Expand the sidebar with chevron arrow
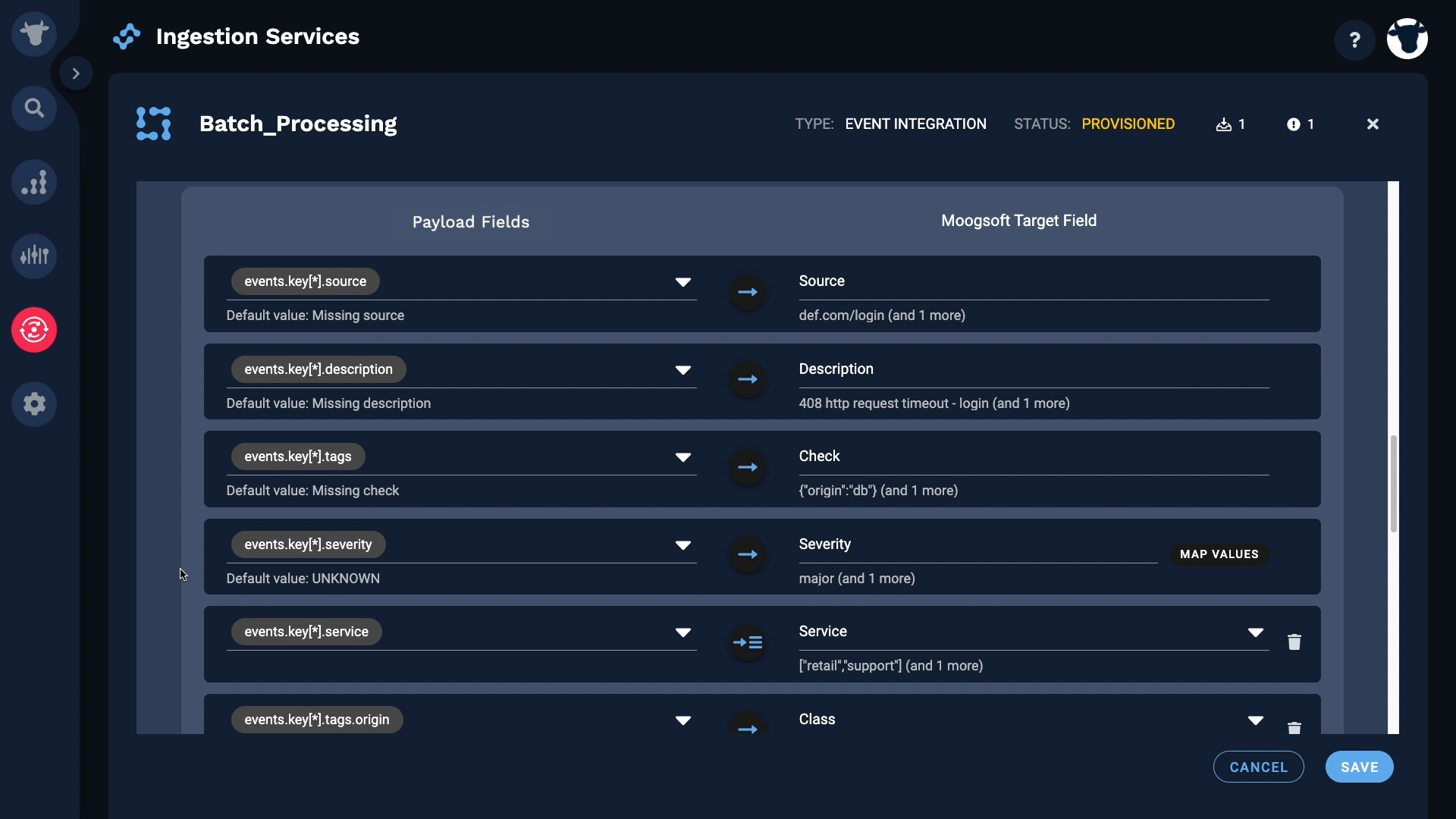 tap(76, 74)
